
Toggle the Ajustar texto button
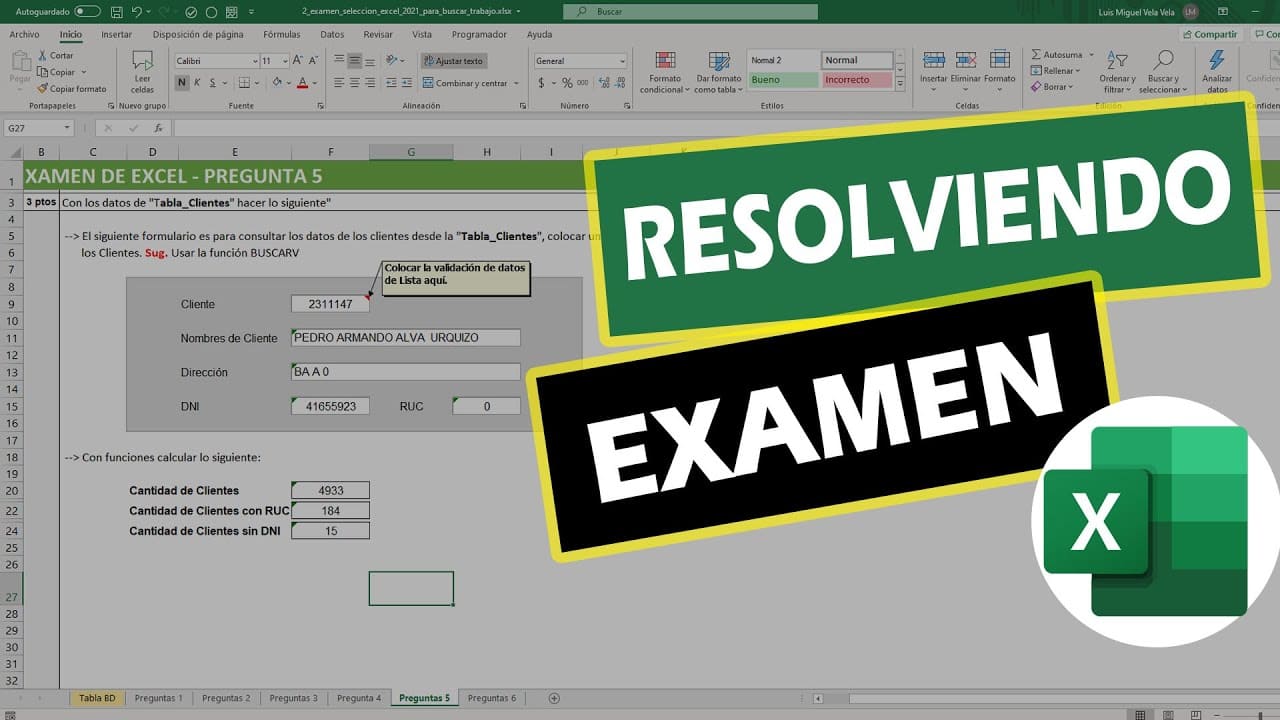453,61
